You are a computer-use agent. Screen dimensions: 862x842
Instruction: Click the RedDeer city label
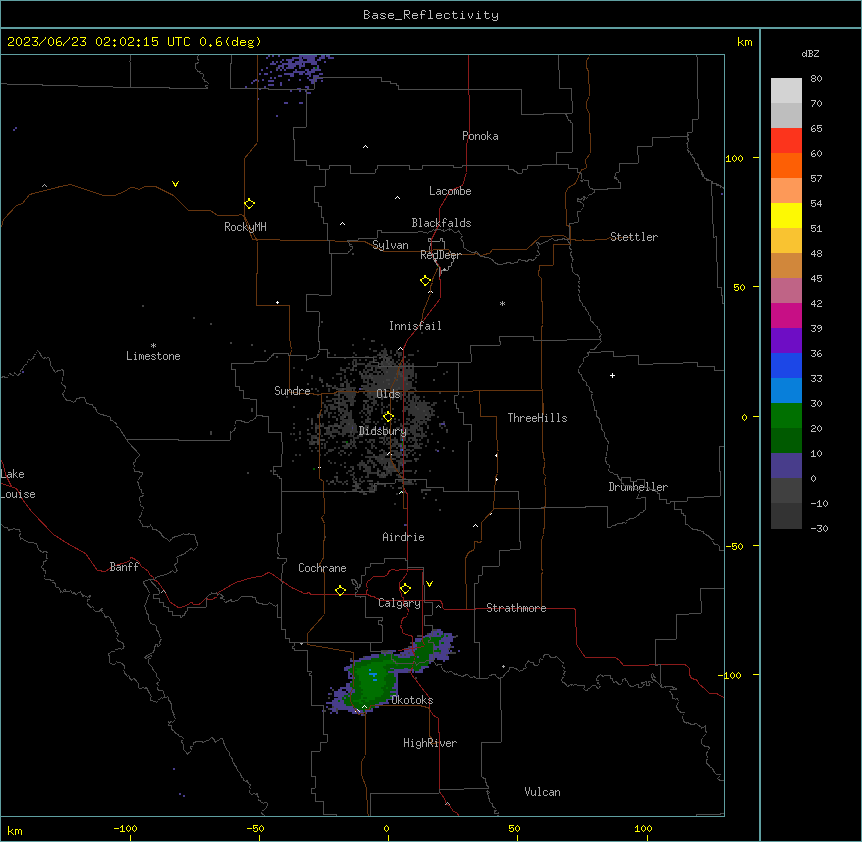coord(440,255)
